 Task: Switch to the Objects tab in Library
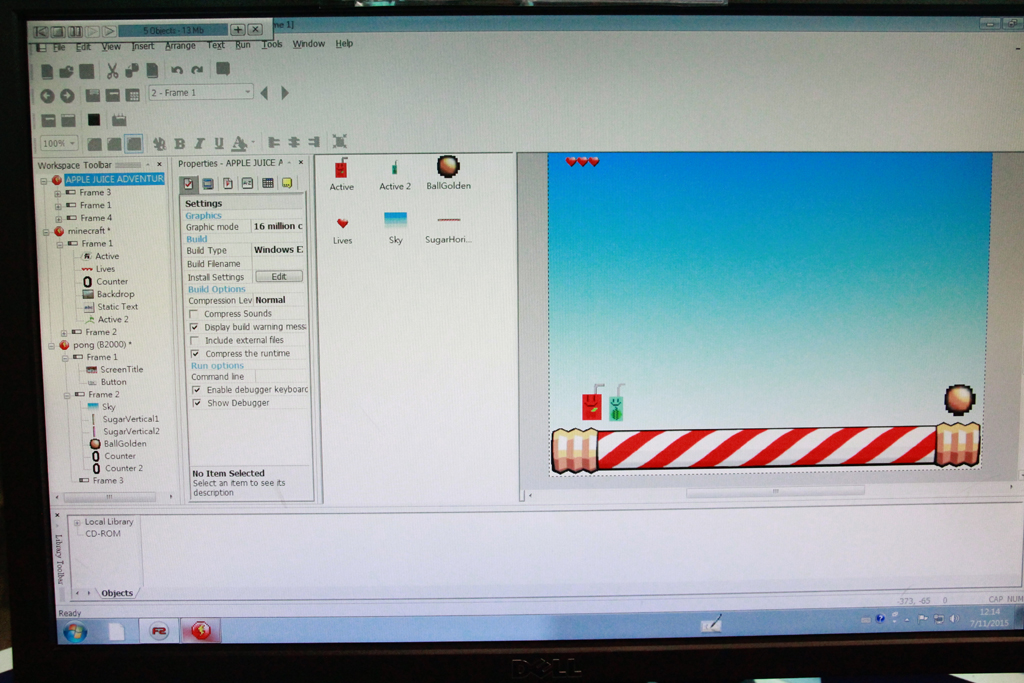(x=117, y=593)
